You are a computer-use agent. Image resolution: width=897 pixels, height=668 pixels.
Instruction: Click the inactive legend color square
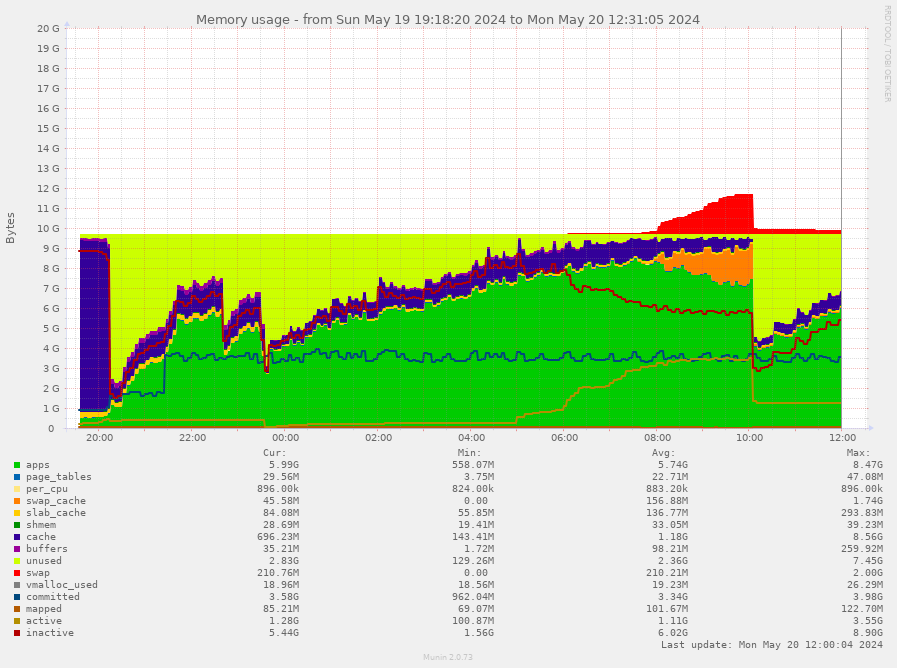coord(17,633)
